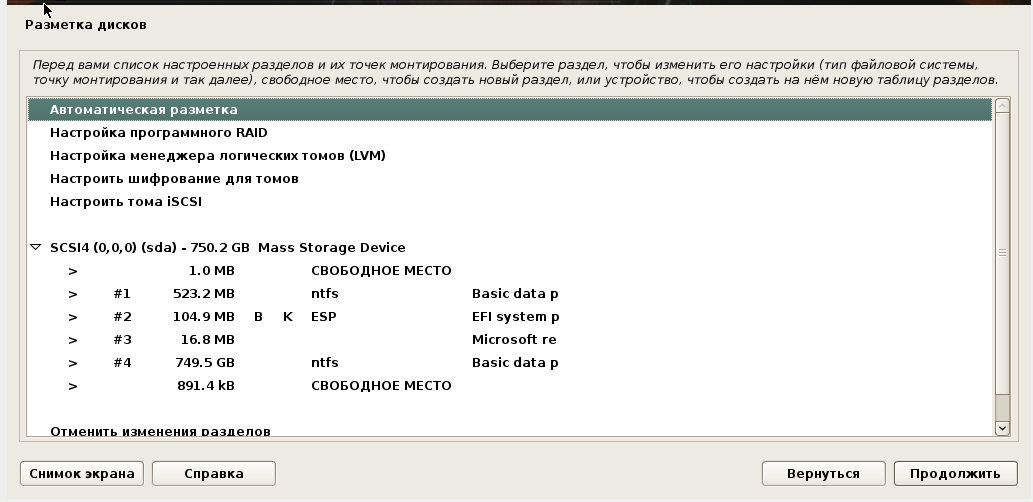
Task: Choose Настройка менеджера логических томов (LVM)
Action: pos(217,156)
